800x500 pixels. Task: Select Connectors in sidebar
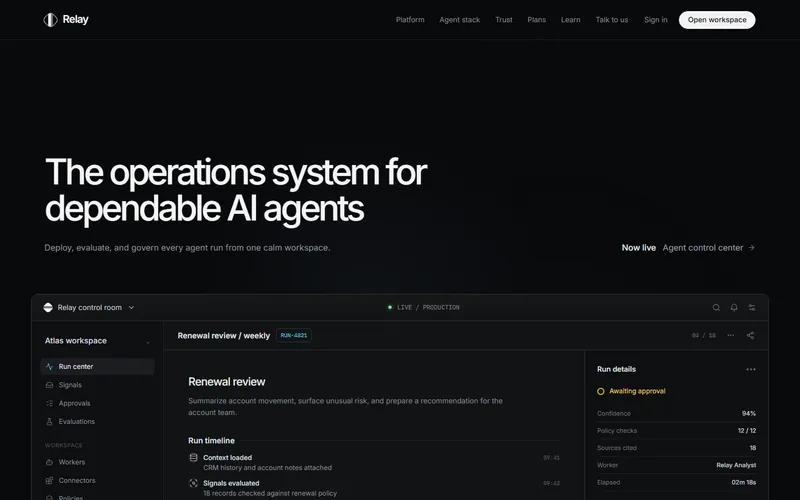[97, 481]
